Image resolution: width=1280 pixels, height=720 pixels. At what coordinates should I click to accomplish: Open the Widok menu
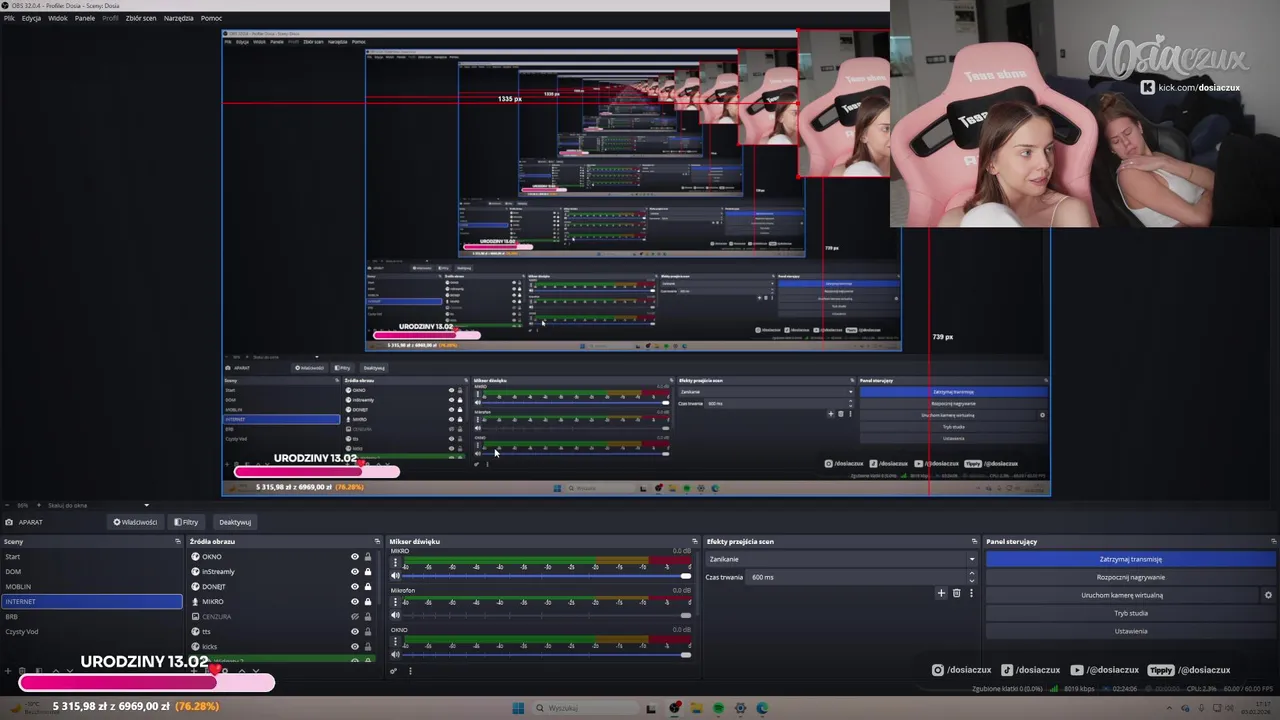coord(58,18)
